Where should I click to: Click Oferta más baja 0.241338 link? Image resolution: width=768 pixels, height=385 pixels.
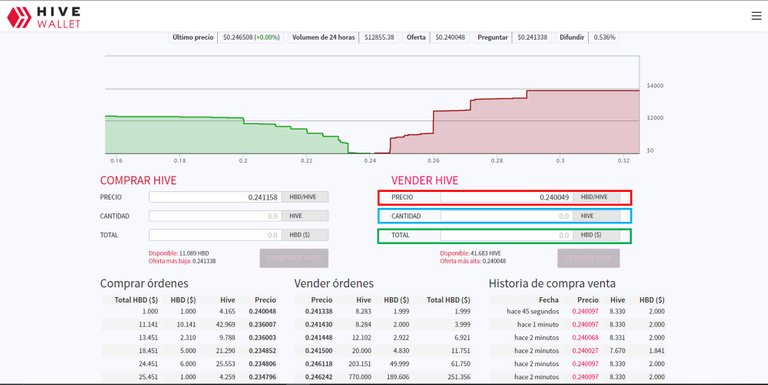click(182, 261)
